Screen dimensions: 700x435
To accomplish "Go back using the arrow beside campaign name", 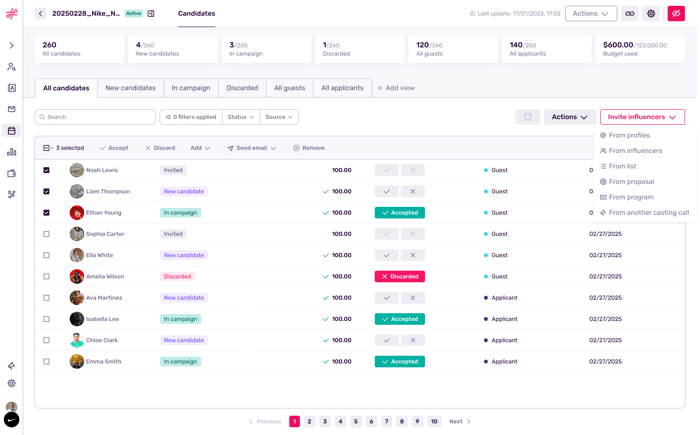I will coord(41,14).
